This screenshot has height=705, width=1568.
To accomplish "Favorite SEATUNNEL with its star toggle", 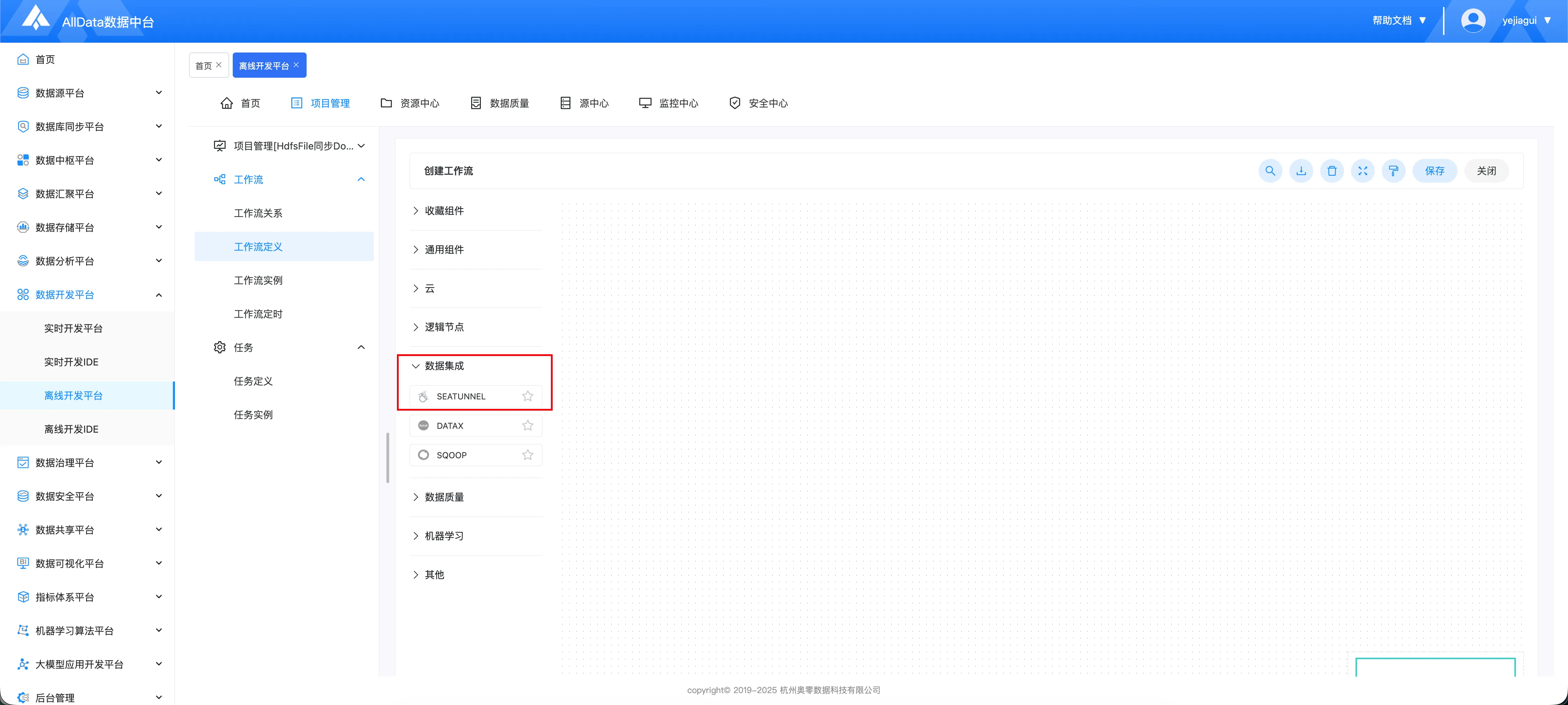I will coord(528,396).
